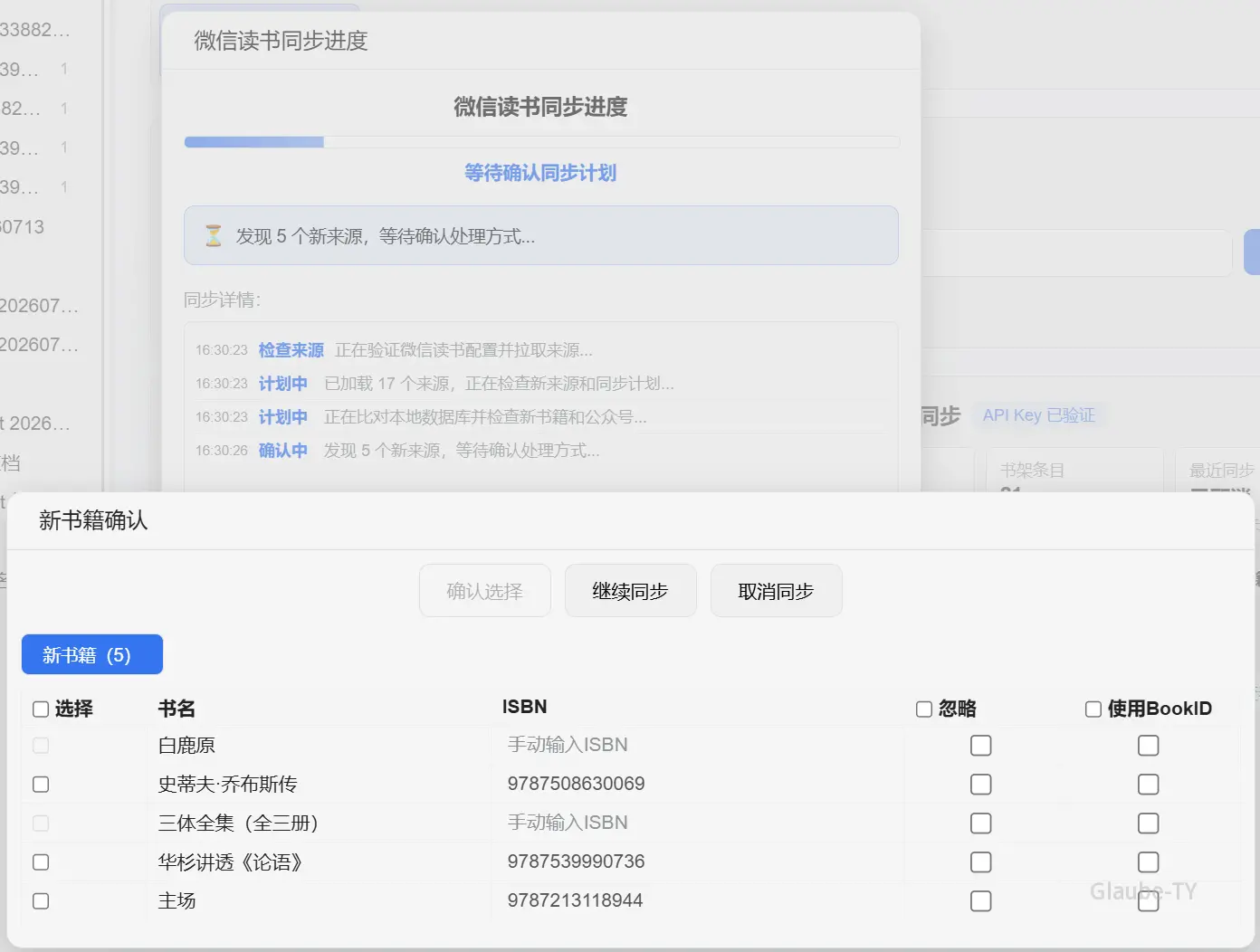
Task: Select the 华杉讲透《论语》 row checkbox
Action: point(41,862)
